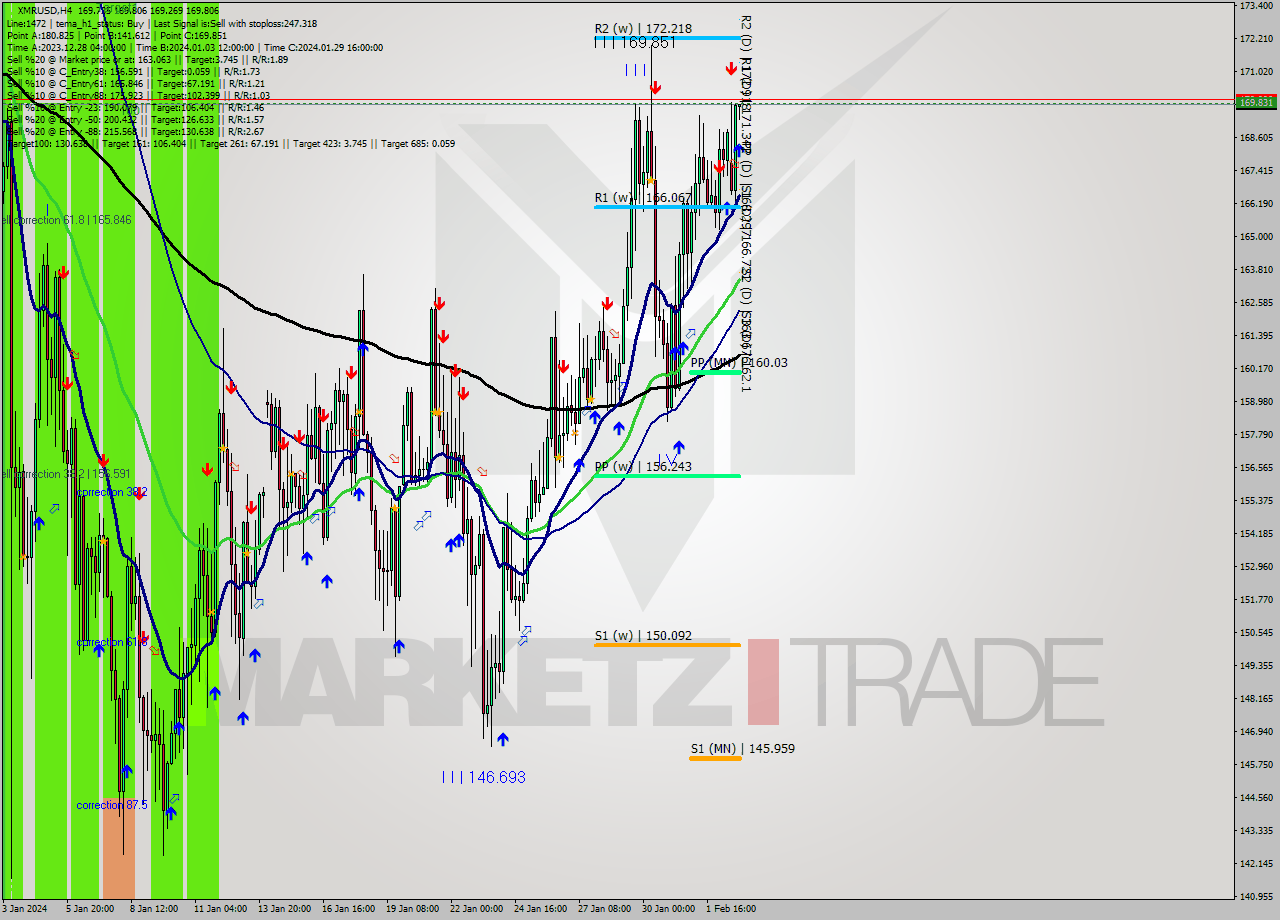Screen dimensions: 1280x920
Task: Click the S1 (MN) | 145.959 support label
Action: pos(743,748)
